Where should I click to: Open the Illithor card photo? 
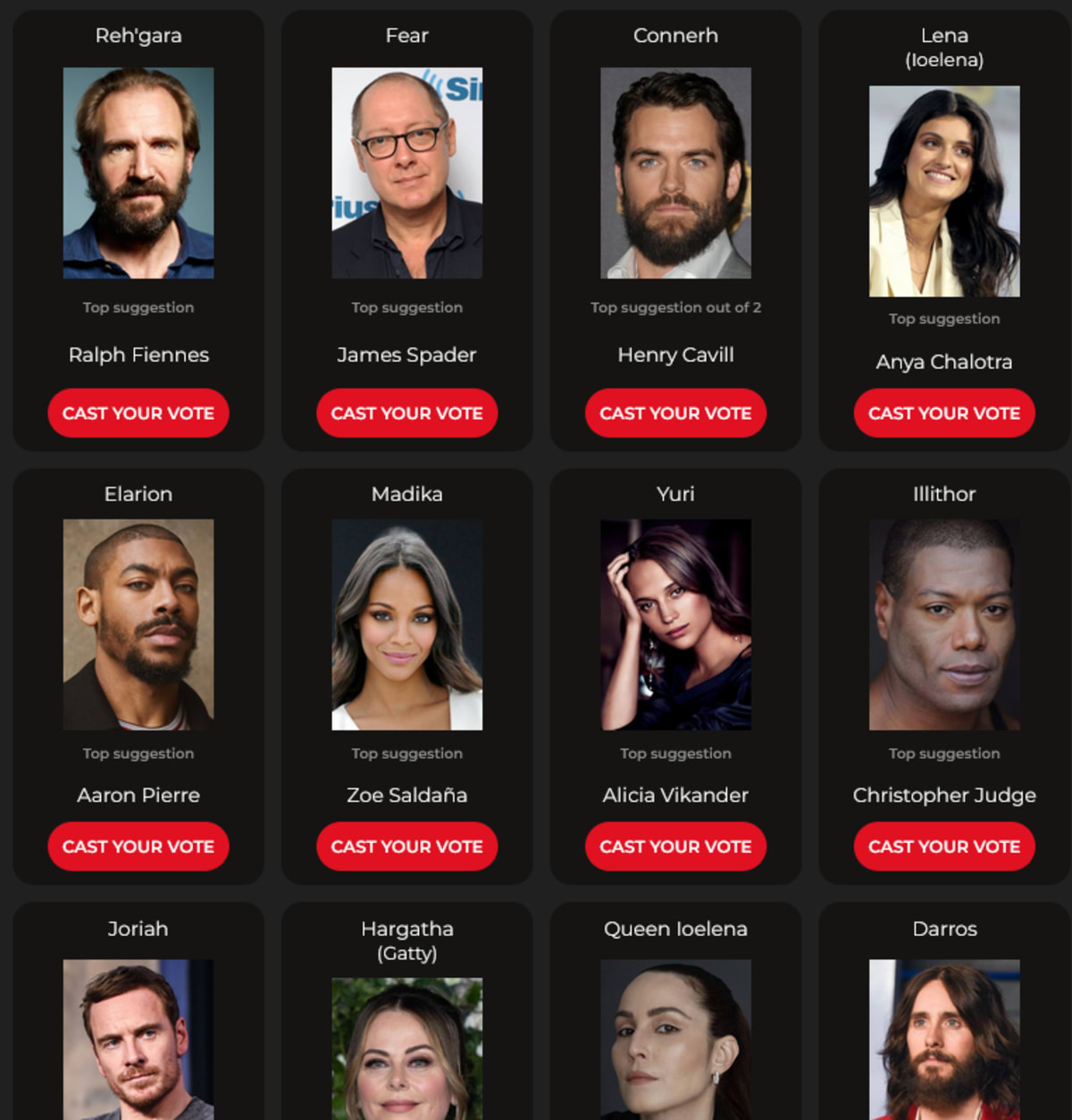(x=944, y=625)
